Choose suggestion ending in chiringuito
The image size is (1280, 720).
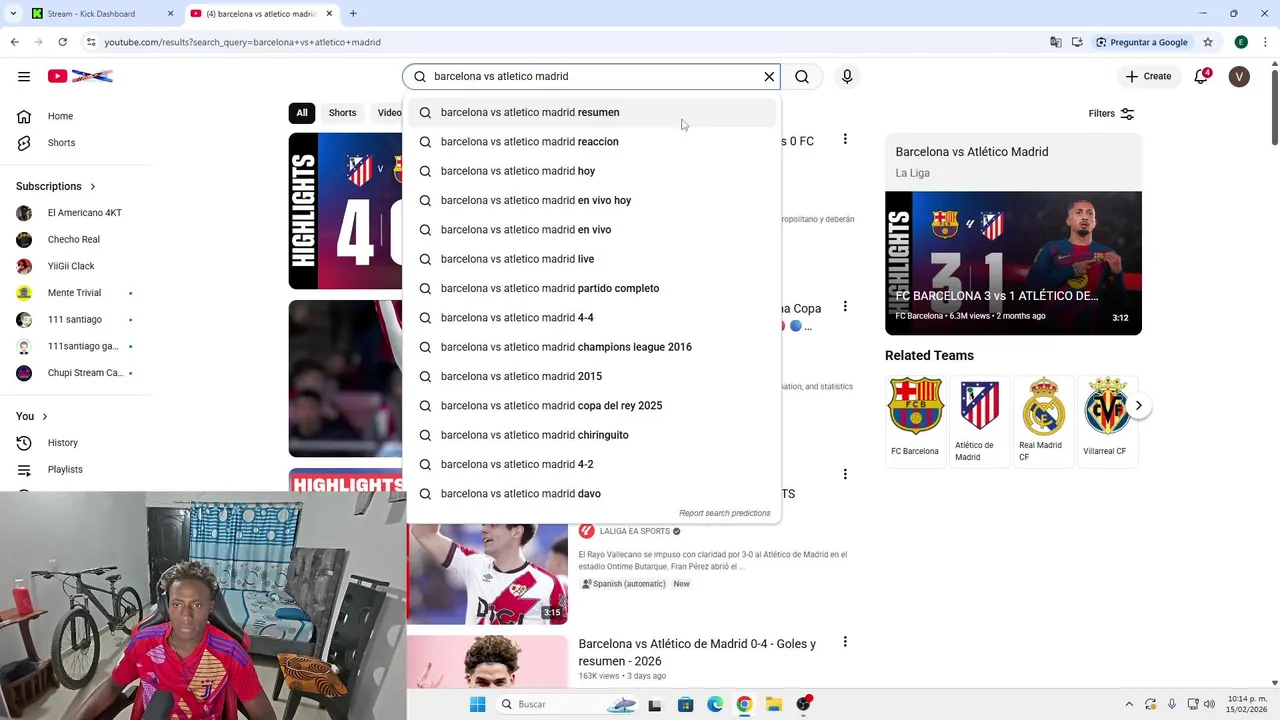tap(592, 435)
